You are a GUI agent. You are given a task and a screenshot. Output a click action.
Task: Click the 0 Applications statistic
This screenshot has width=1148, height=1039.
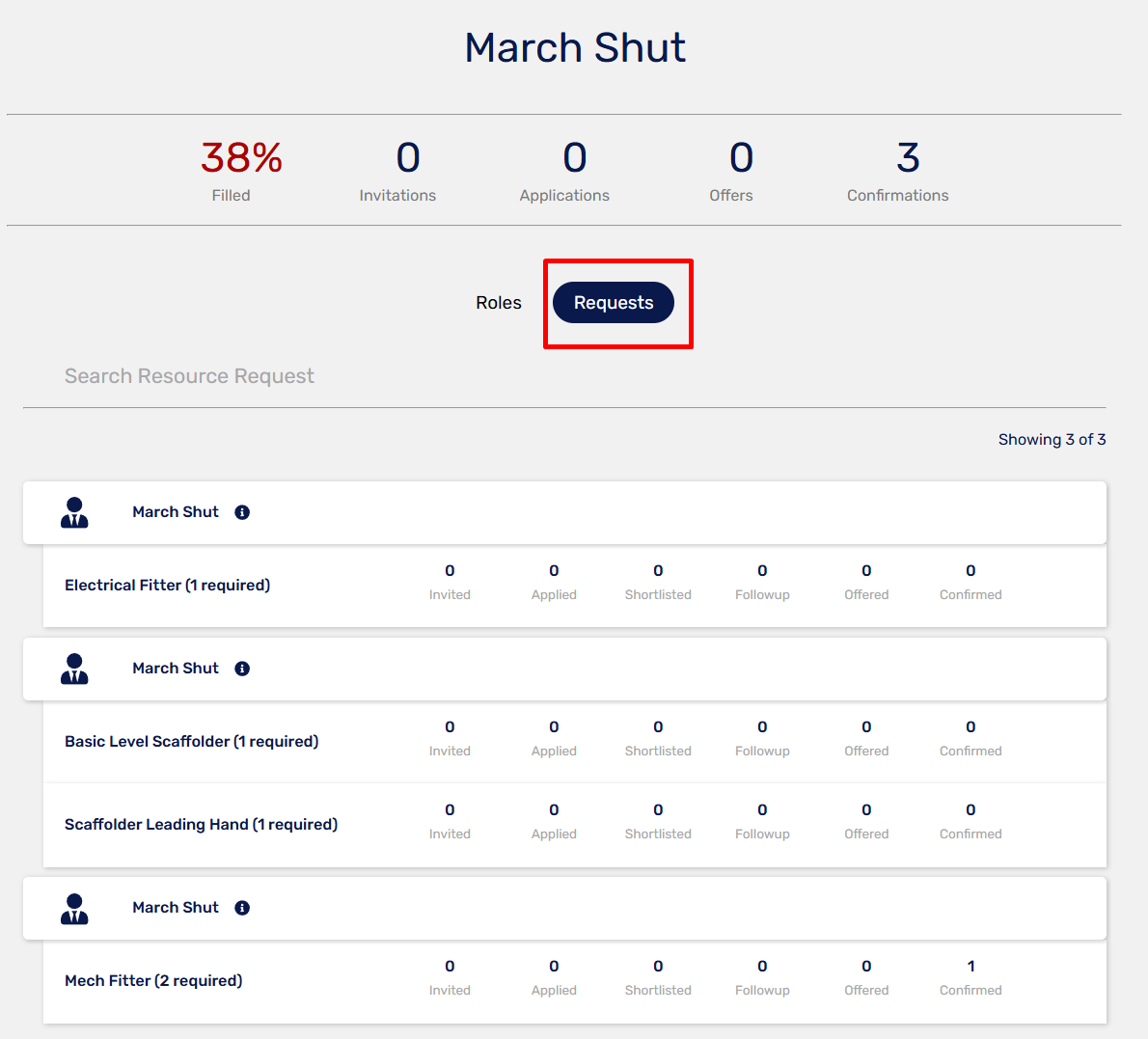[564, 172]
